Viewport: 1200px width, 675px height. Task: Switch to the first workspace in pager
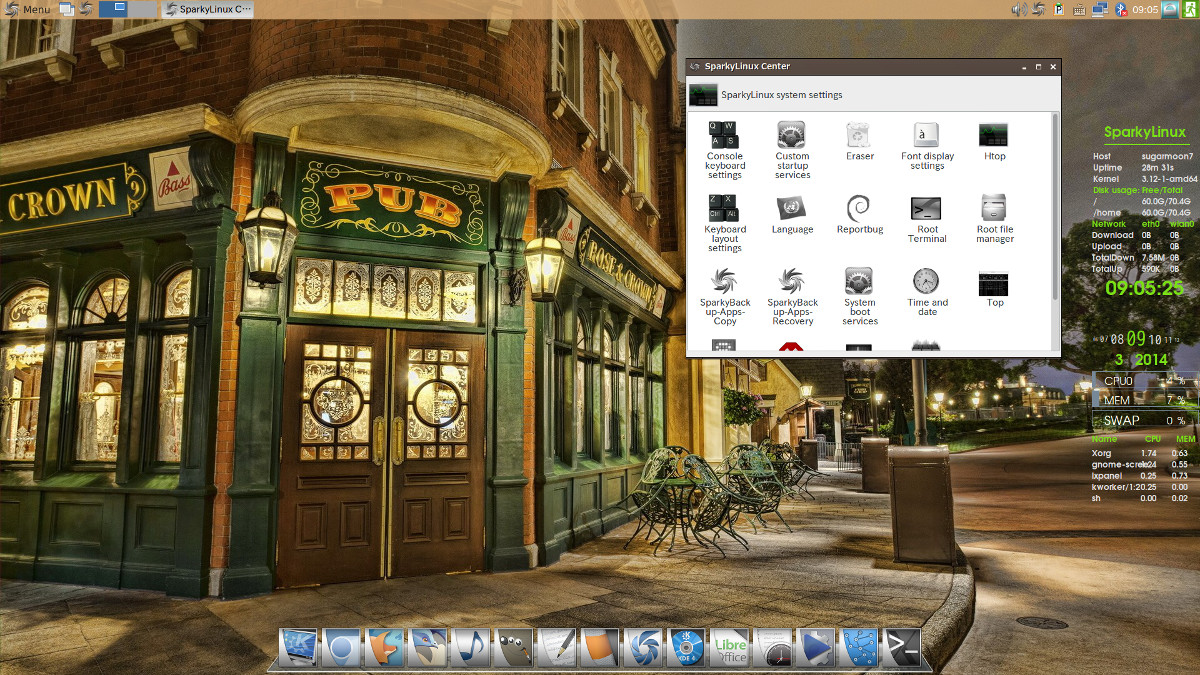(x=113, y=9)
